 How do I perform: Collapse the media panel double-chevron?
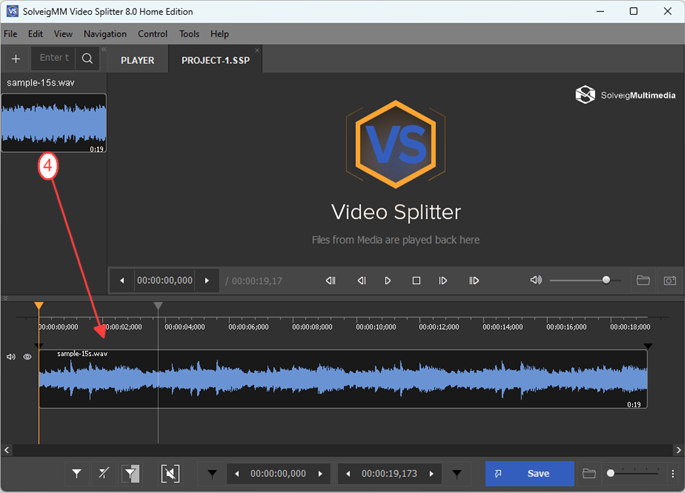104,49
